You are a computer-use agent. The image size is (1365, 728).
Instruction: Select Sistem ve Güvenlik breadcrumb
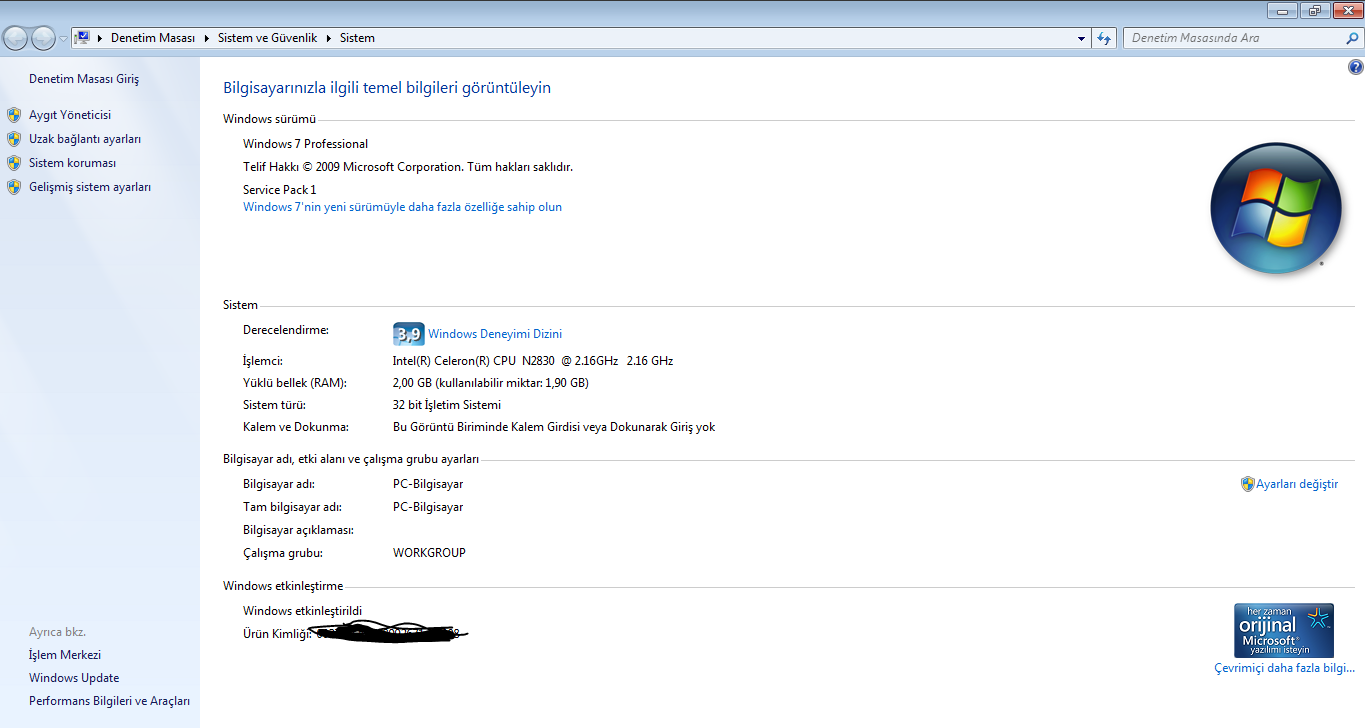267,38
